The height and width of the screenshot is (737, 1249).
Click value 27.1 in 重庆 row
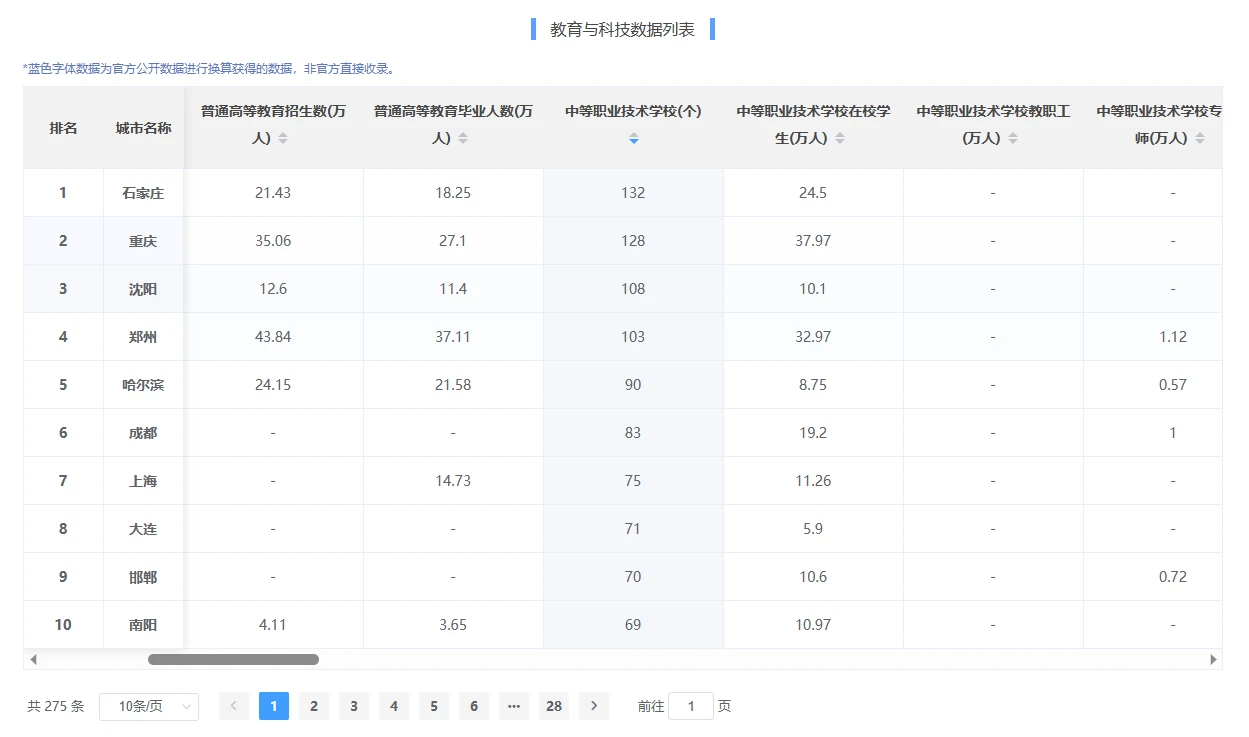(453, 241)
